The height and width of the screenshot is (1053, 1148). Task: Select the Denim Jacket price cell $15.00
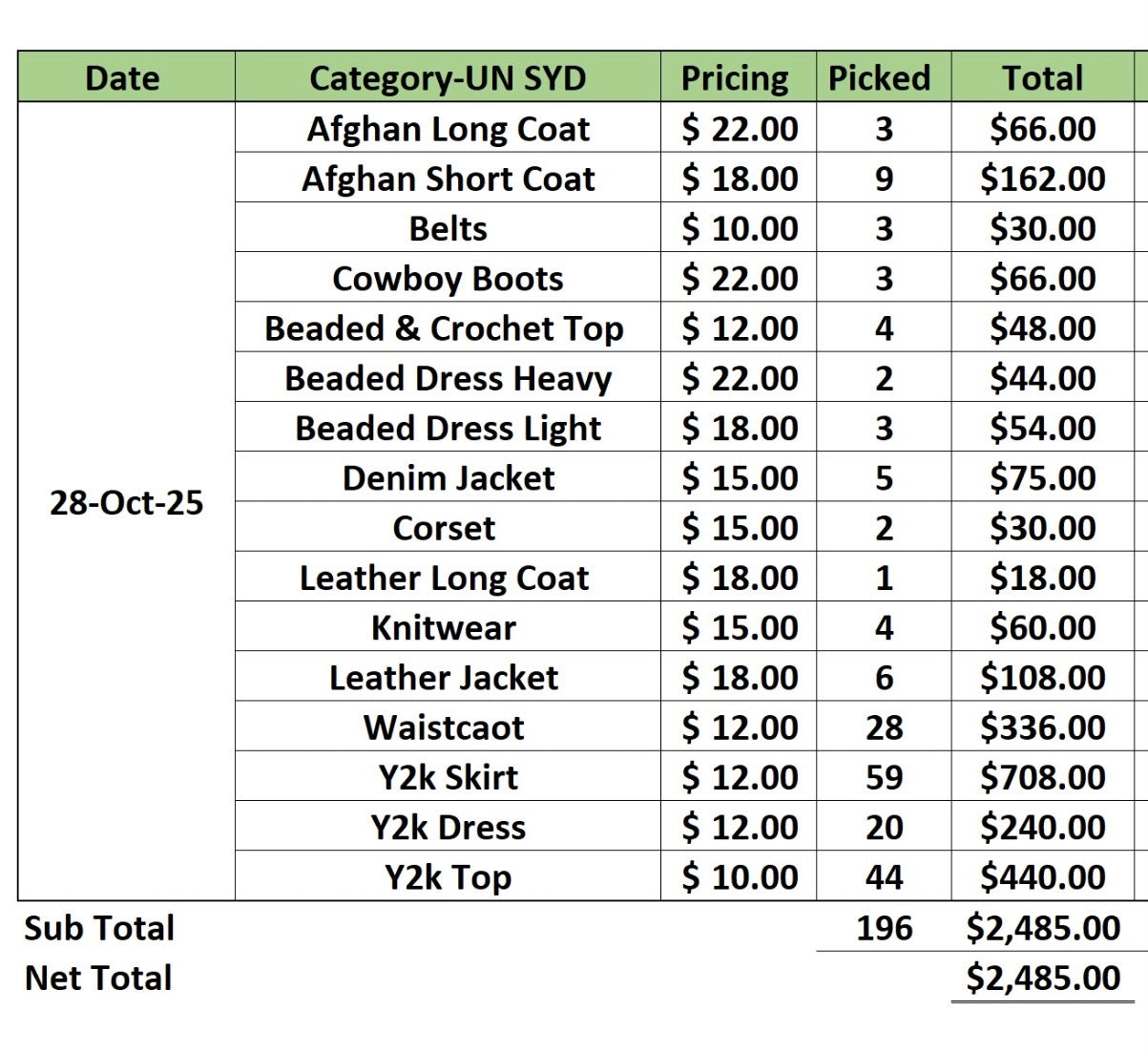tap(739, 477)
